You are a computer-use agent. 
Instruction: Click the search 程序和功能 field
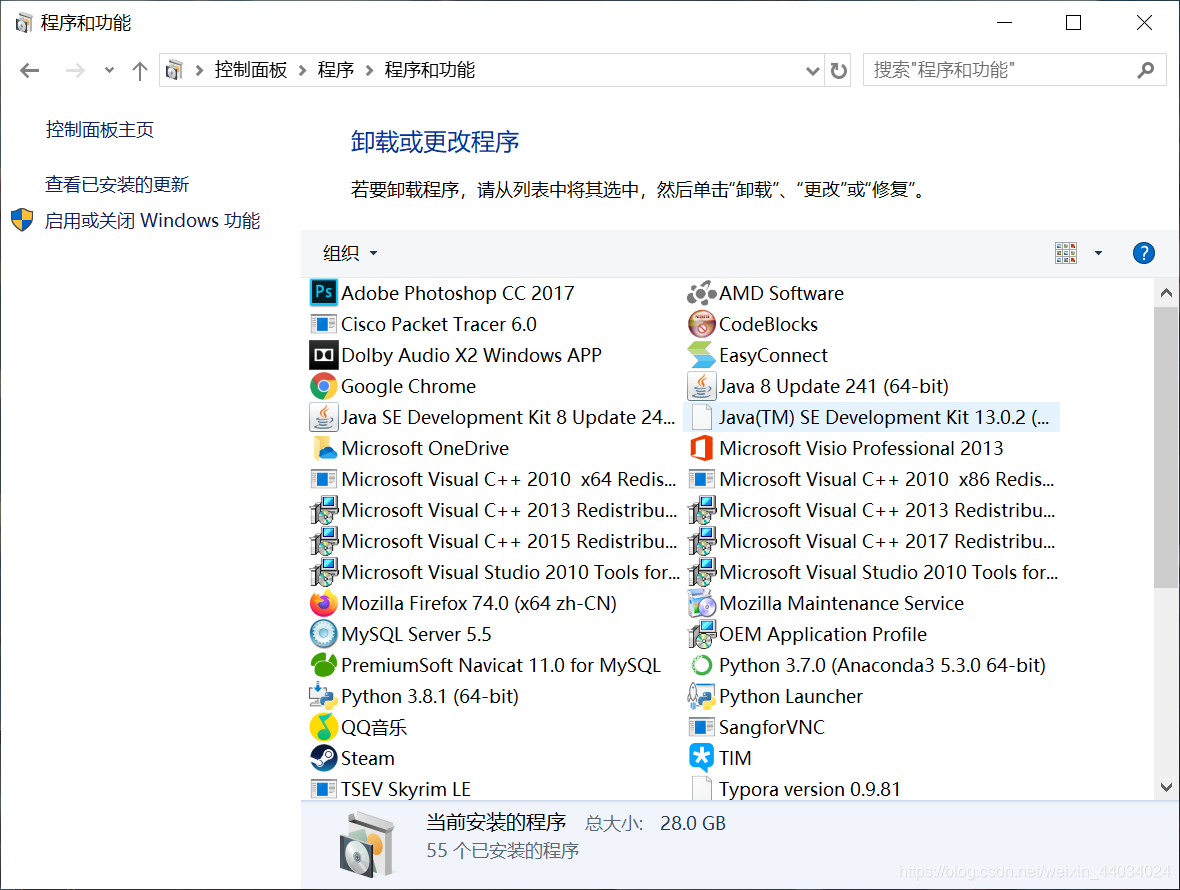pyautogui.click(x=1014, y=71)
